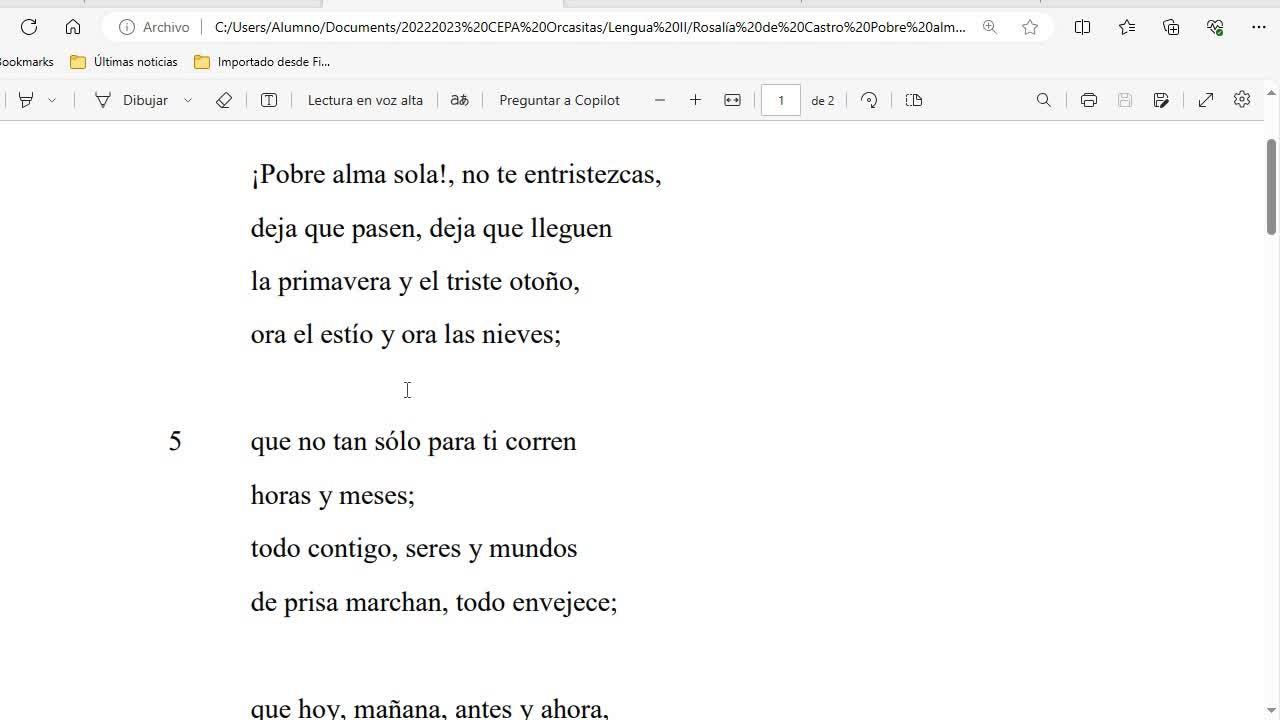The image size is (1280, 720).
Task: Print the PDF document
Action: tap(1089, 100)
